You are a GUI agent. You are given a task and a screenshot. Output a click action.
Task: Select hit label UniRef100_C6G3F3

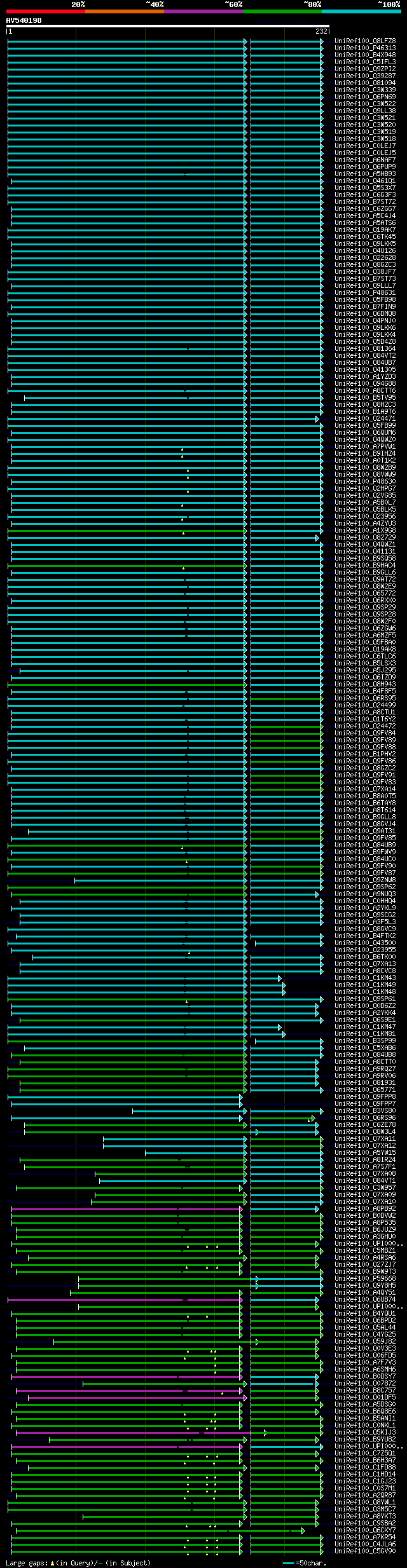[365, 194]
